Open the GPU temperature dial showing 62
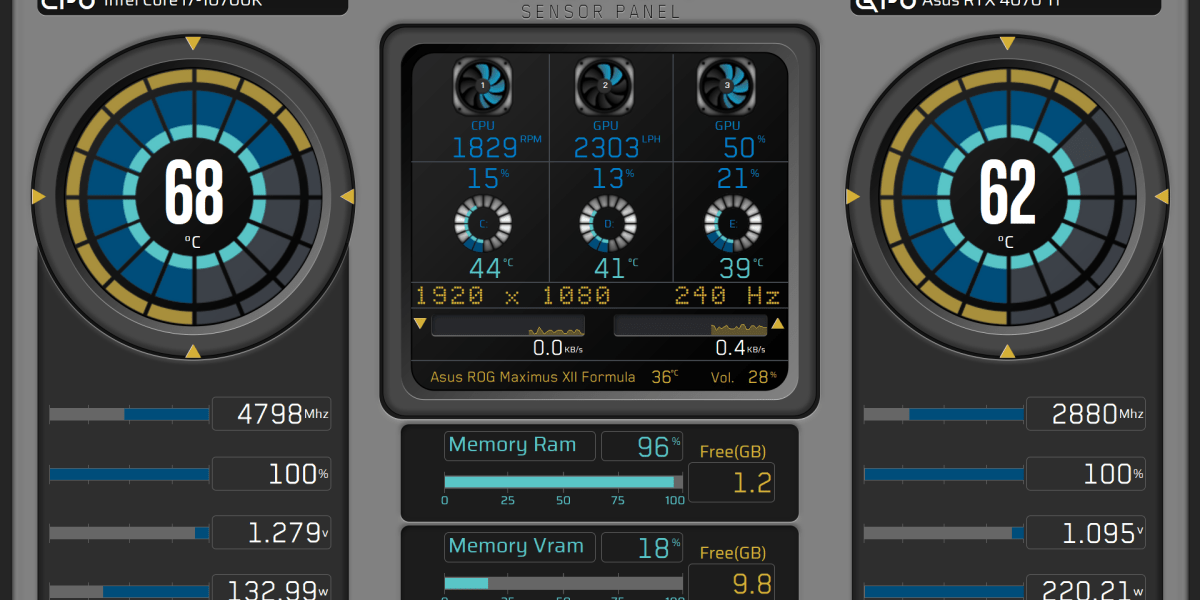Screen dimensions: 1200x600 pos(1007,196)
